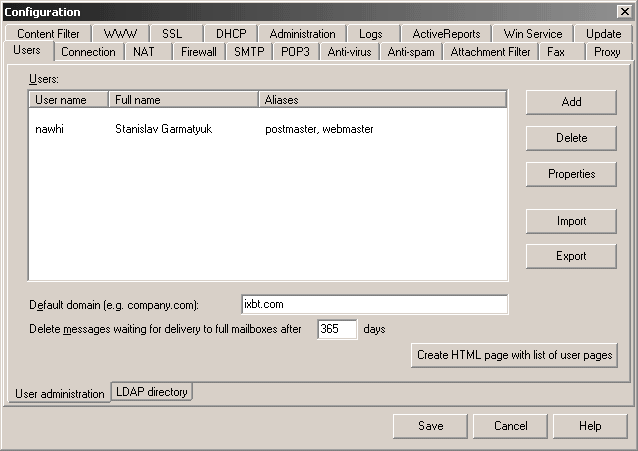Open the Firewall tab
This screenshot has height=451, width=638.
[199, 52]
